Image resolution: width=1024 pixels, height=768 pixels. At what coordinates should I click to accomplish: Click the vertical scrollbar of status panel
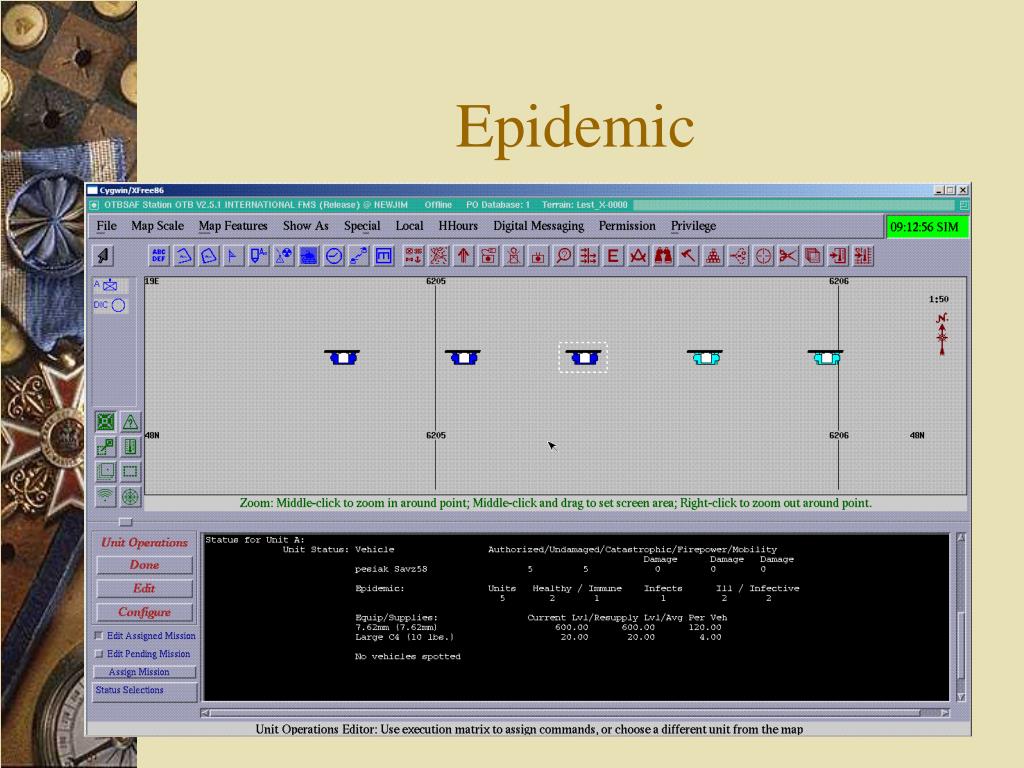[961, 618]
